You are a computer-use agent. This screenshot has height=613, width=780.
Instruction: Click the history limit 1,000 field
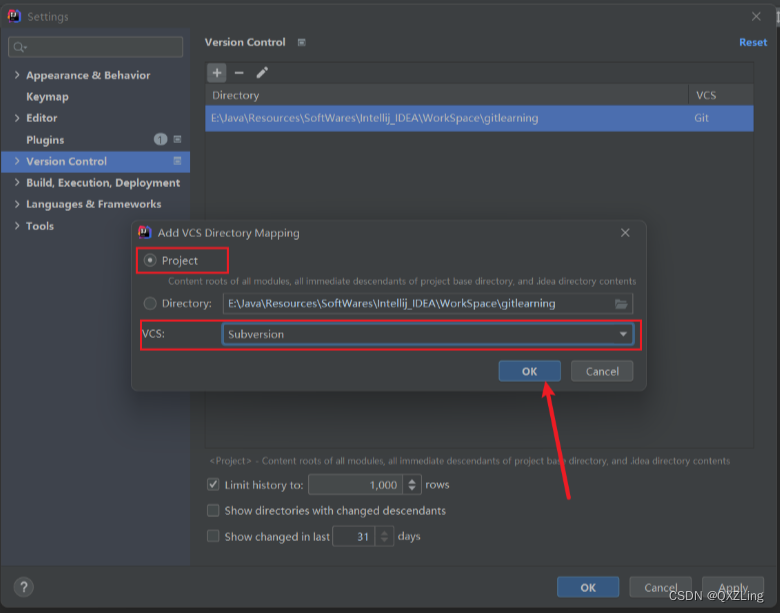tap(356, 485)
